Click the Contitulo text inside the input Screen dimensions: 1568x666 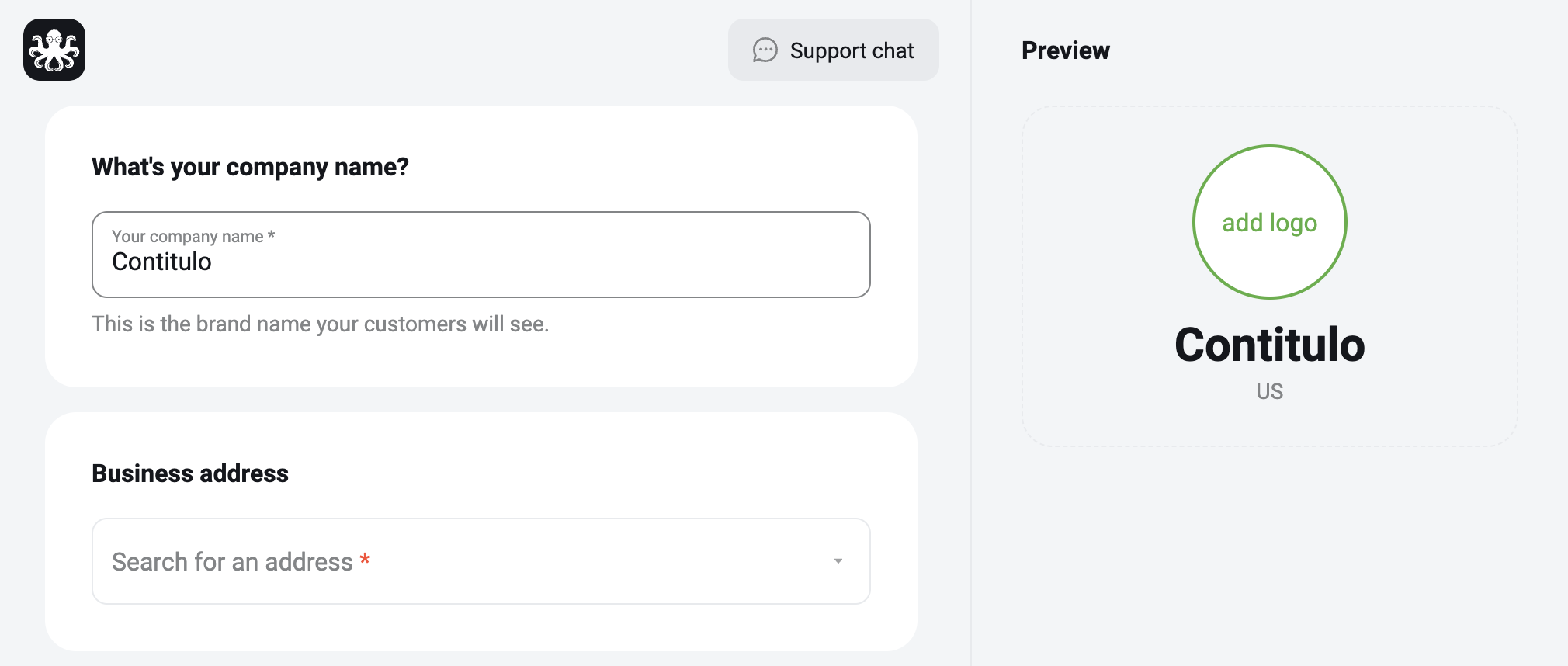pos(161,262)
